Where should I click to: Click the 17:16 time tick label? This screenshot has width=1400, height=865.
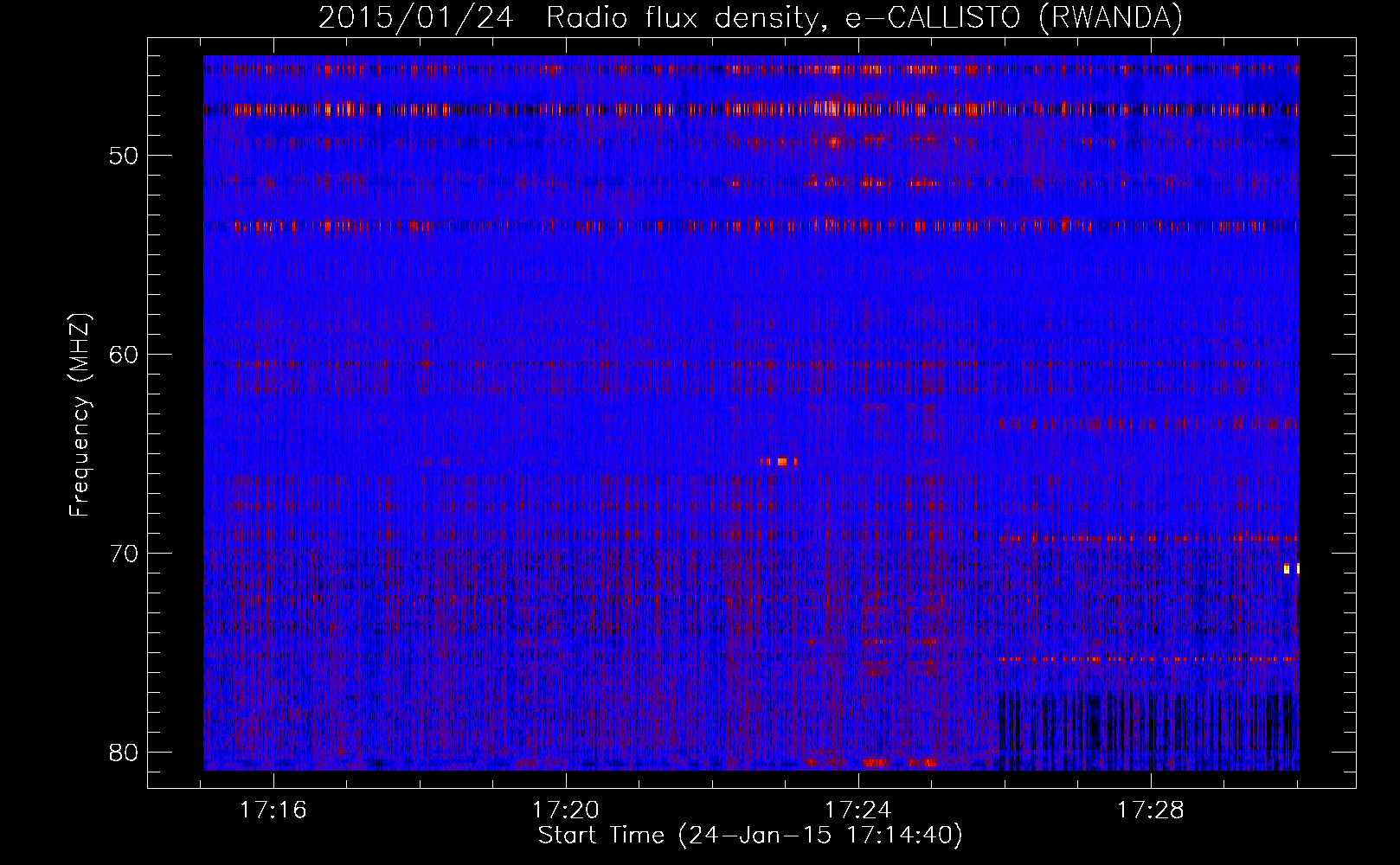coord(274,811)
